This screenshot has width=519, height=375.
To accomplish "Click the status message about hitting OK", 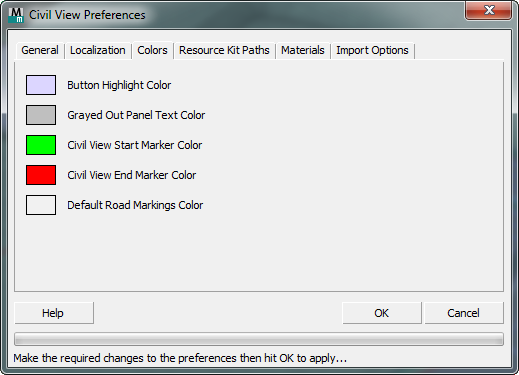I will (180, 358).
